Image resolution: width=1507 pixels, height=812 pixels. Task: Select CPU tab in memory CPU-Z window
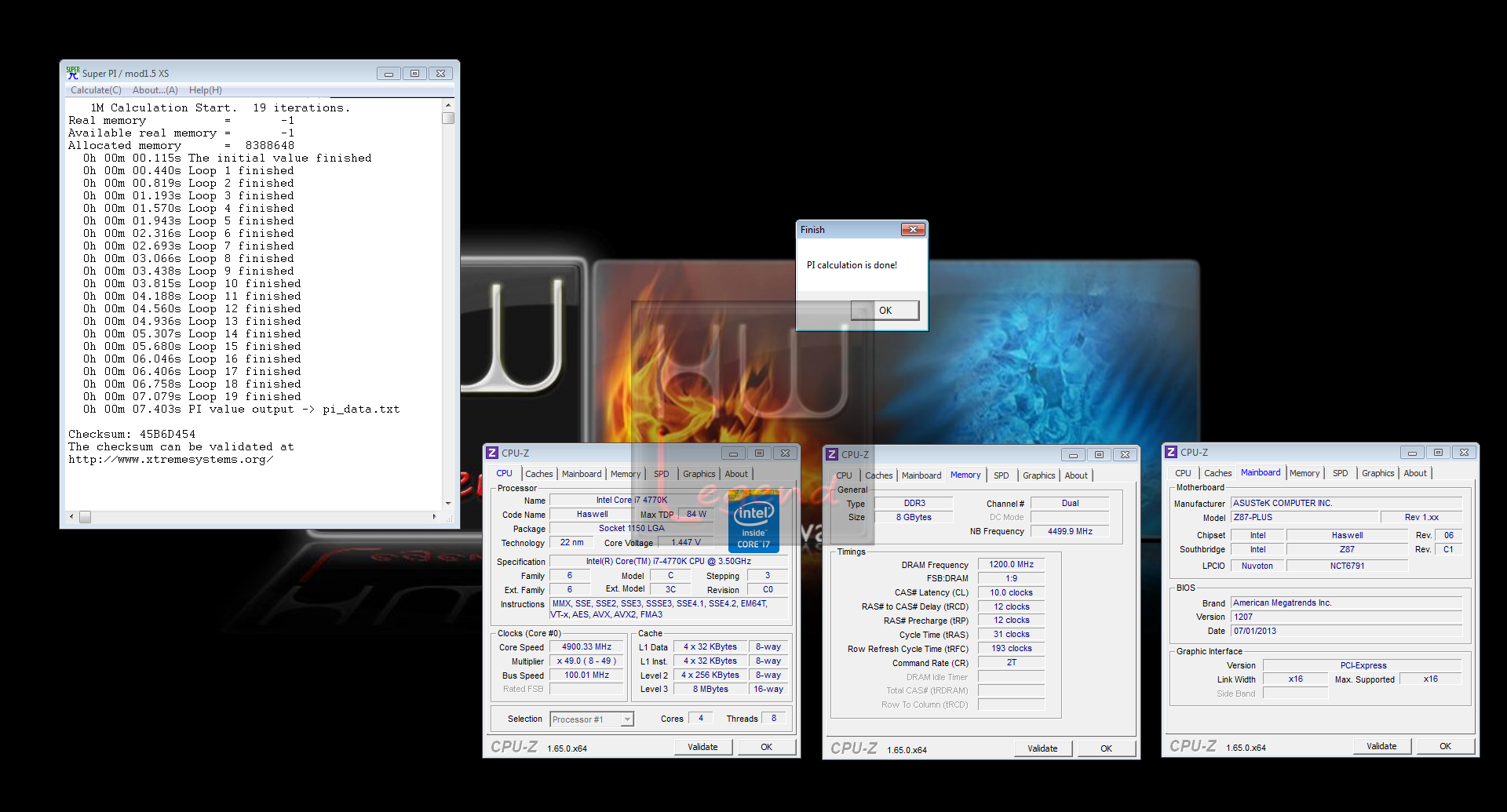(x=844, y=475)
